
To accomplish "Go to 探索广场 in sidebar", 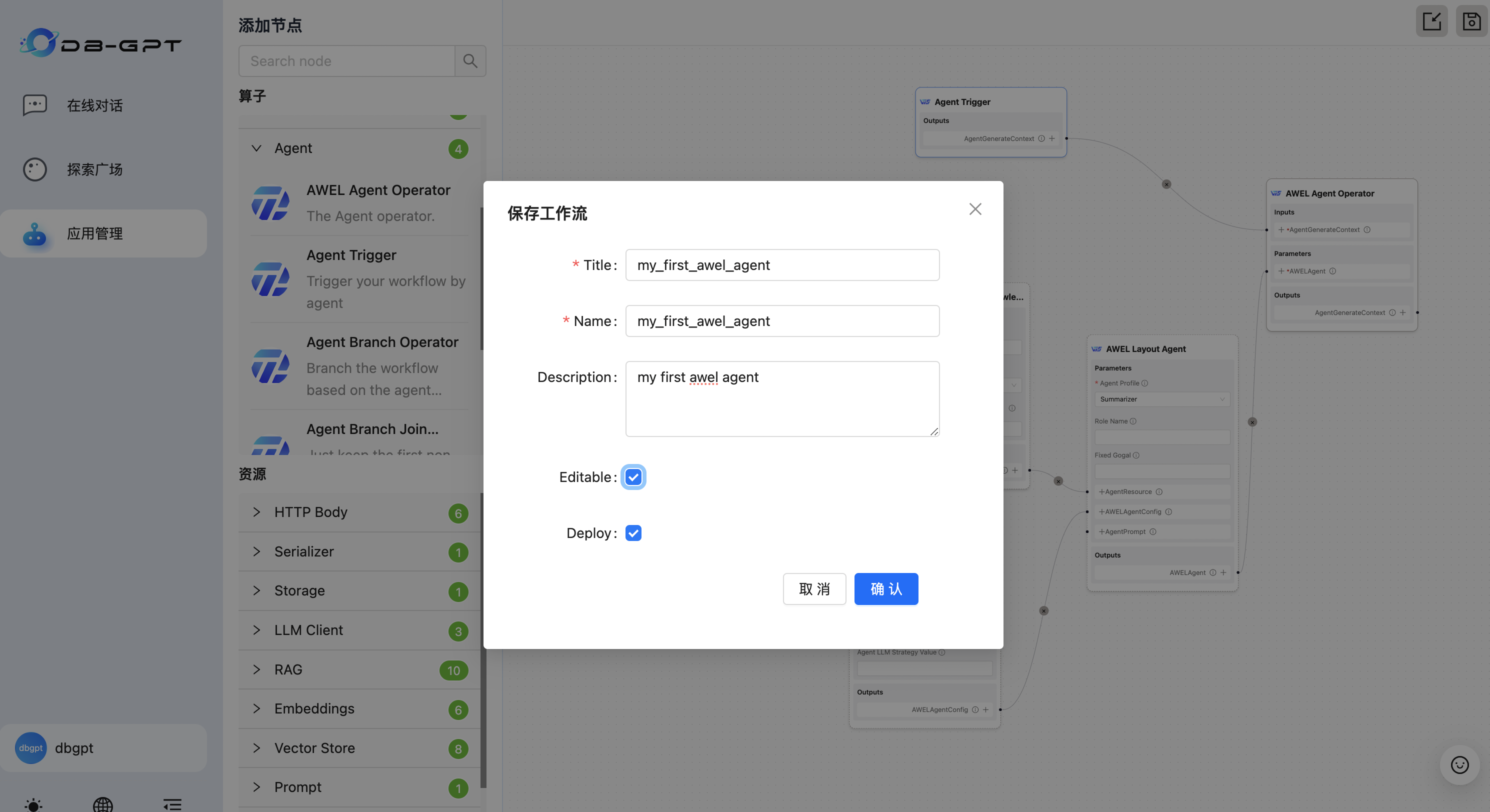I will [x=94, y=169].
